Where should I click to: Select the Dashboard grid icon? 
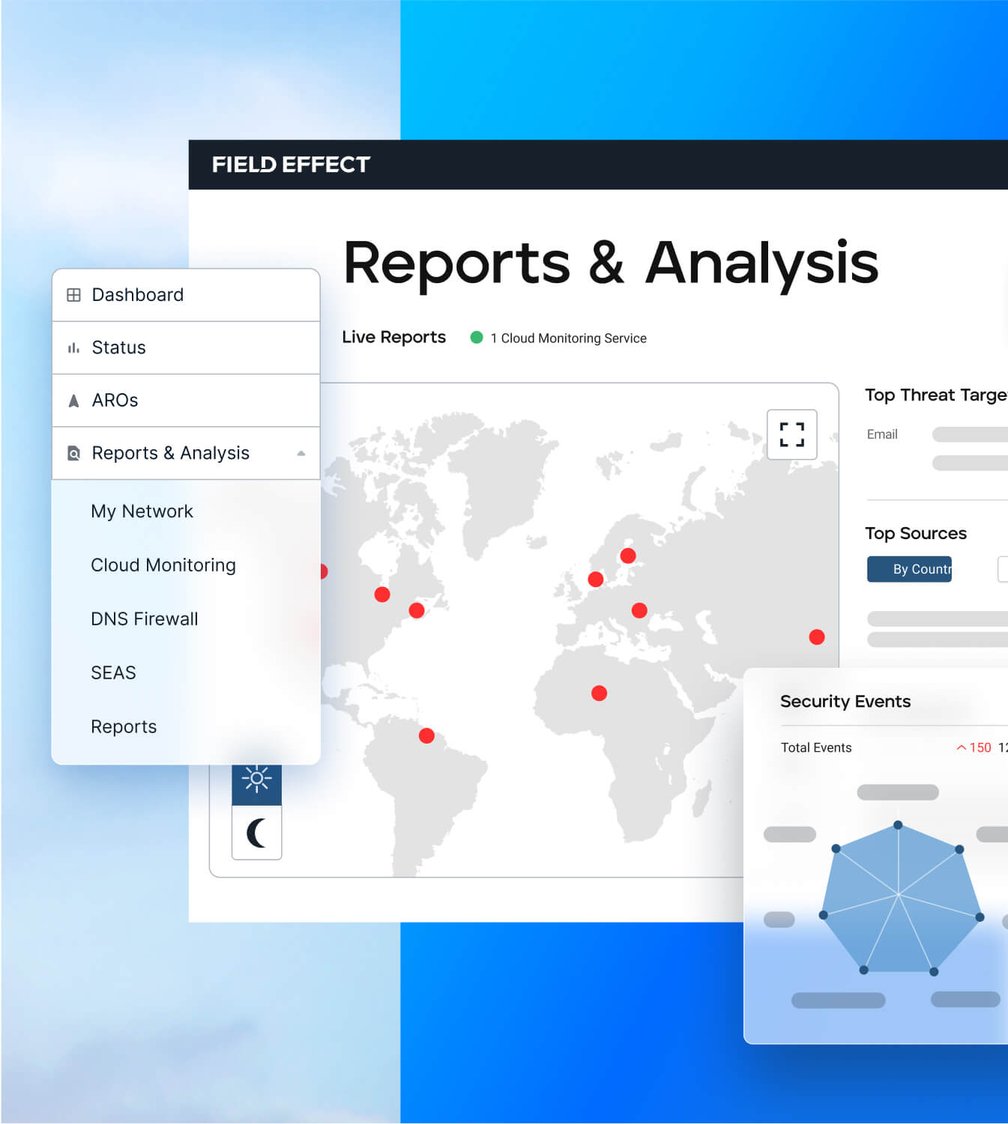(x=72, y=295)
